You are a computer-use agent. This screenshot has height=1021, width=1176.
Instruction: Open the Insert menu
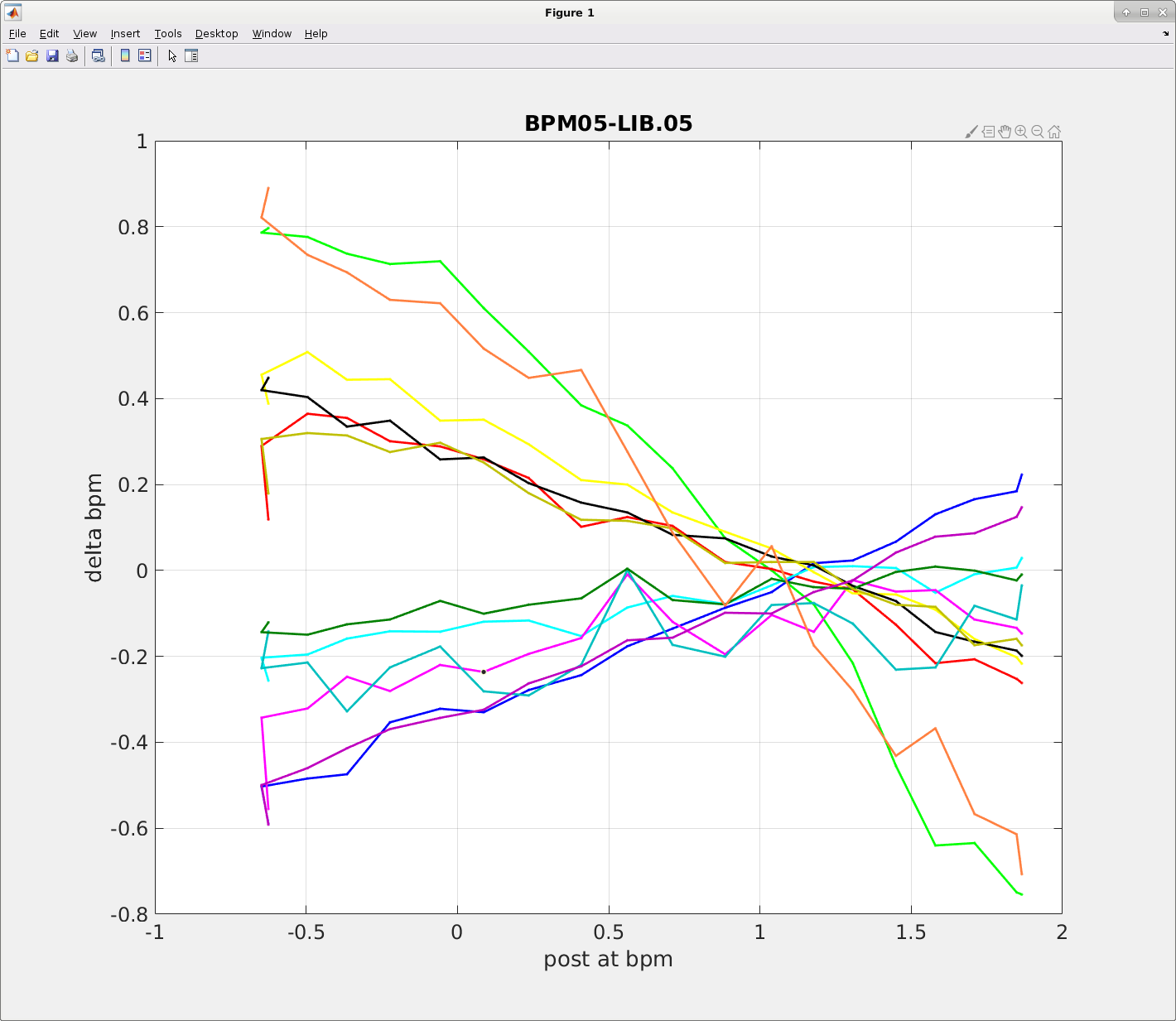[x=125, y=34]
